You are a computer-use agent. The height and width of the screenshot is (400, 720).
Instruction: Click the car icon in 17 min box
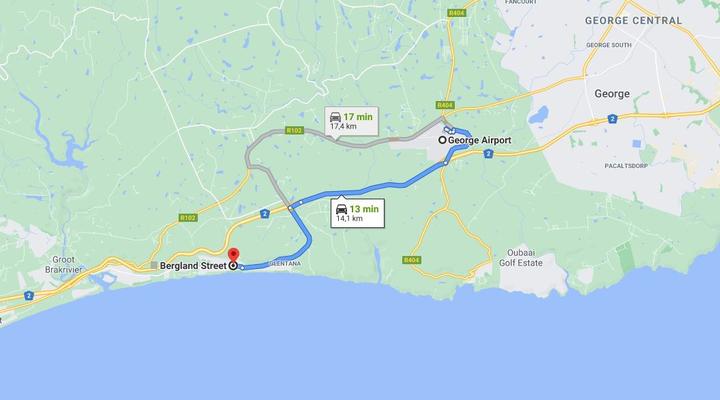pyautogui.click(x=335, y=117)
